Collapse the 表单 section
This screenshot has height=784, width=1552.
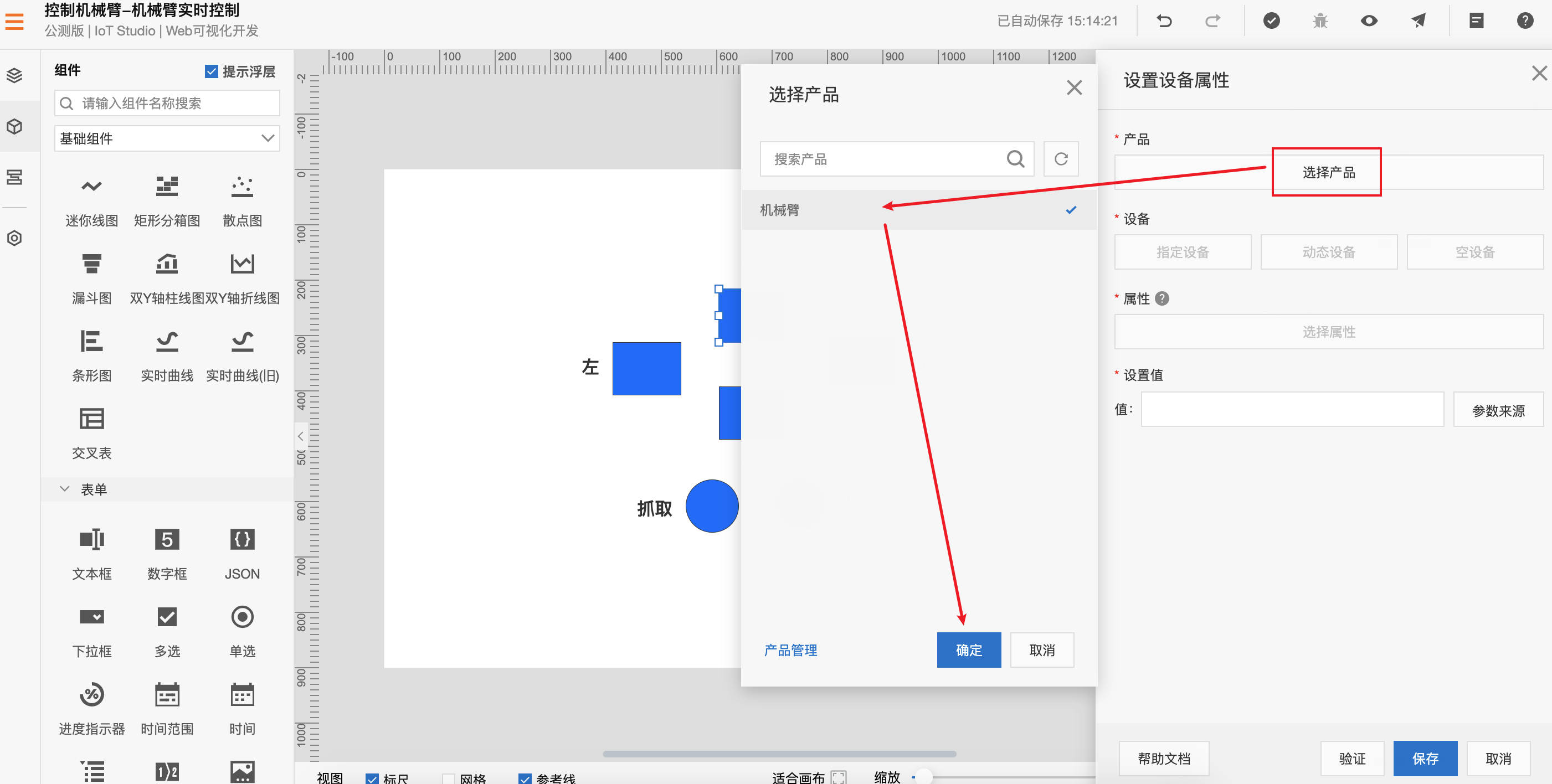pyautogui.click(x=64, y=489)
